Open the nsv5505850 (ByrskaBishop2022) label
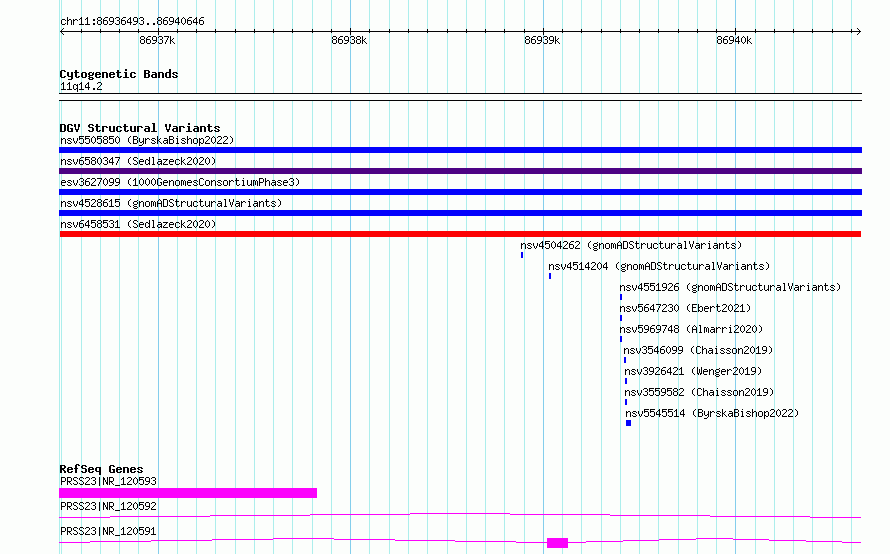The image size is (890, 554). coord(147,140)
